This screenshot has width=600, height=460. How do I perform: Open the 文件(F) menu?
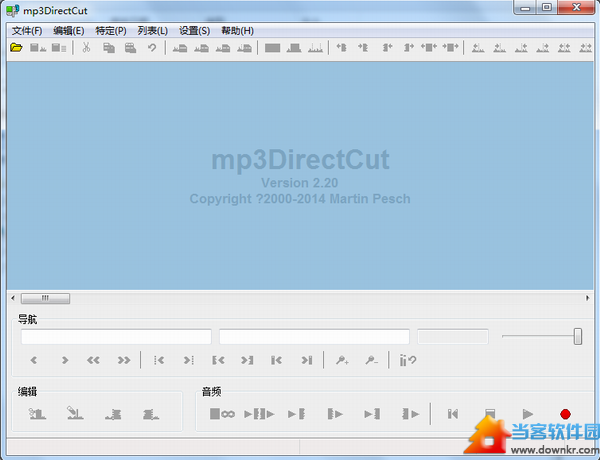tap(27, 31)
